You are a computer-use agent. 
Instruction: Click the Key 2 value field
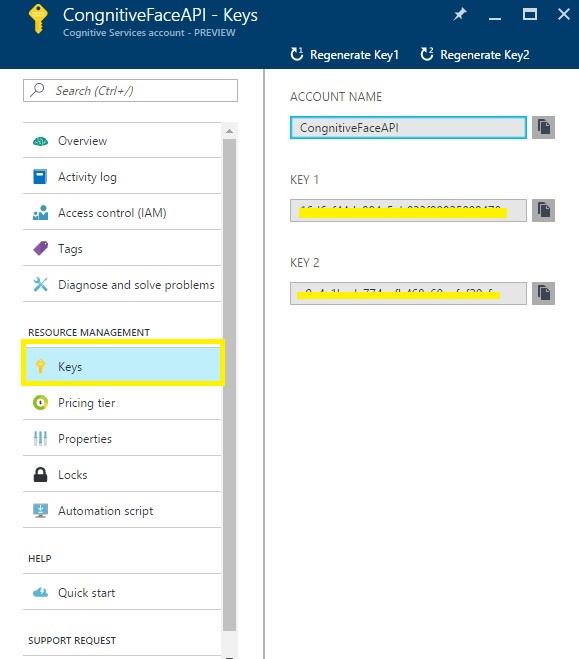point(408,293)
